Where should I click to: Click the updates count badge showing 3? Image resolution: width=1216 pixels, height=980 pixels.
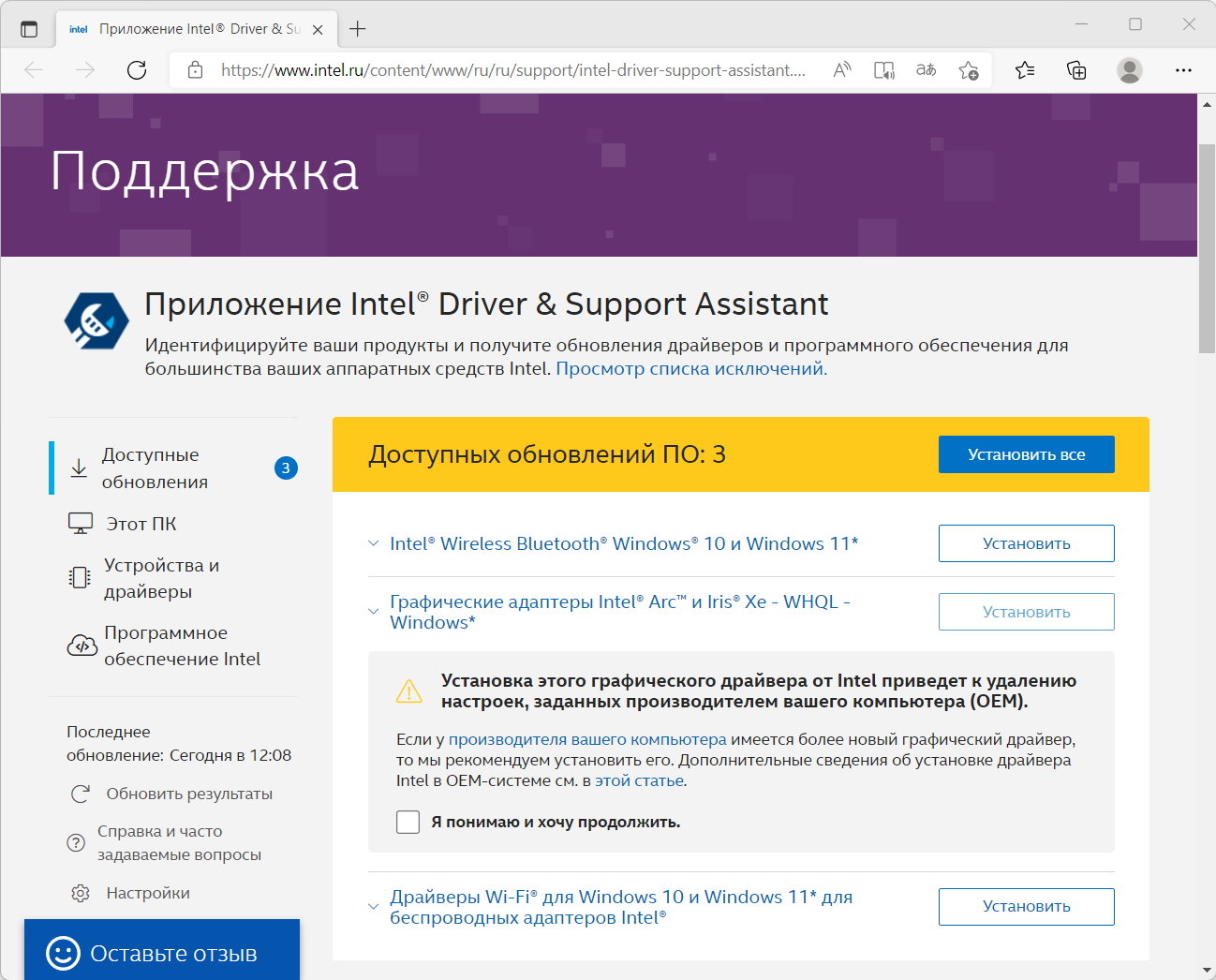[x=286, y=468]
